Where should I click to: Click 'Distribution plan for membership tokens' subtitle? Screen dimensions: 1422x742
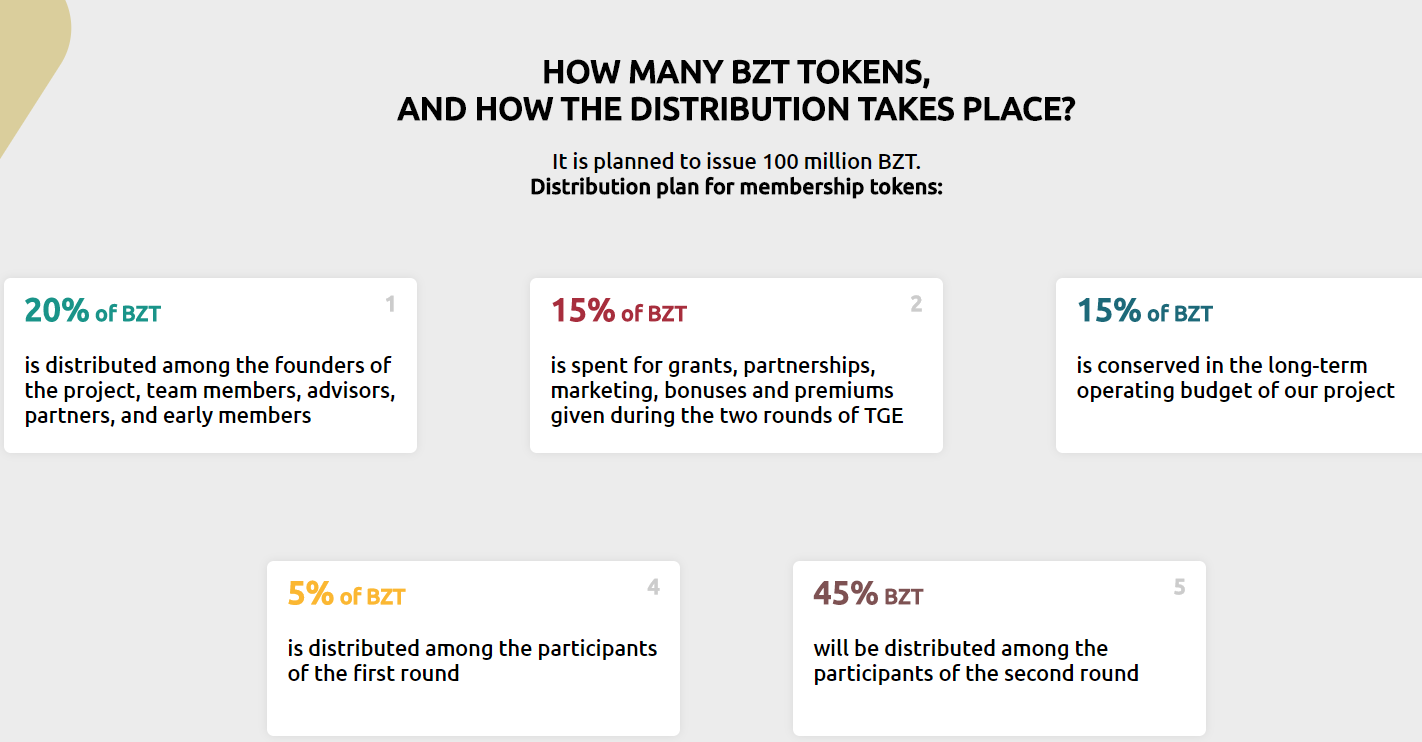736,187
